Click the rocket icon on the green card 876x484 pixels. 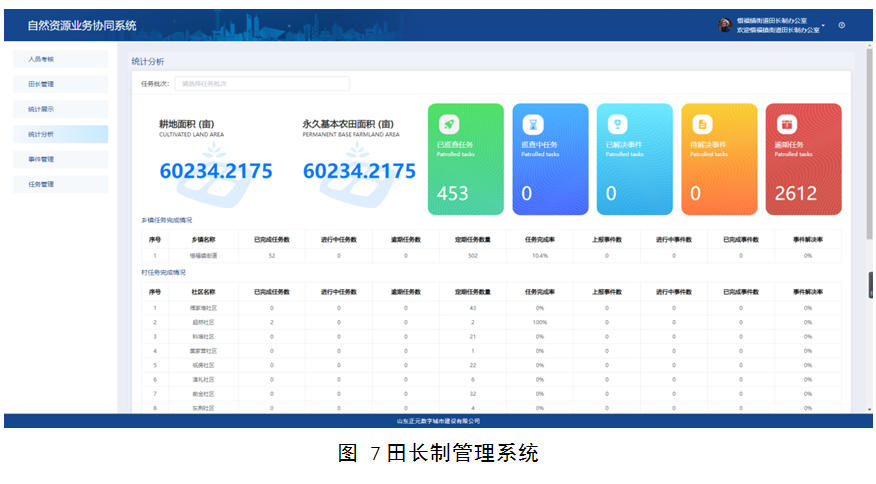449,124
